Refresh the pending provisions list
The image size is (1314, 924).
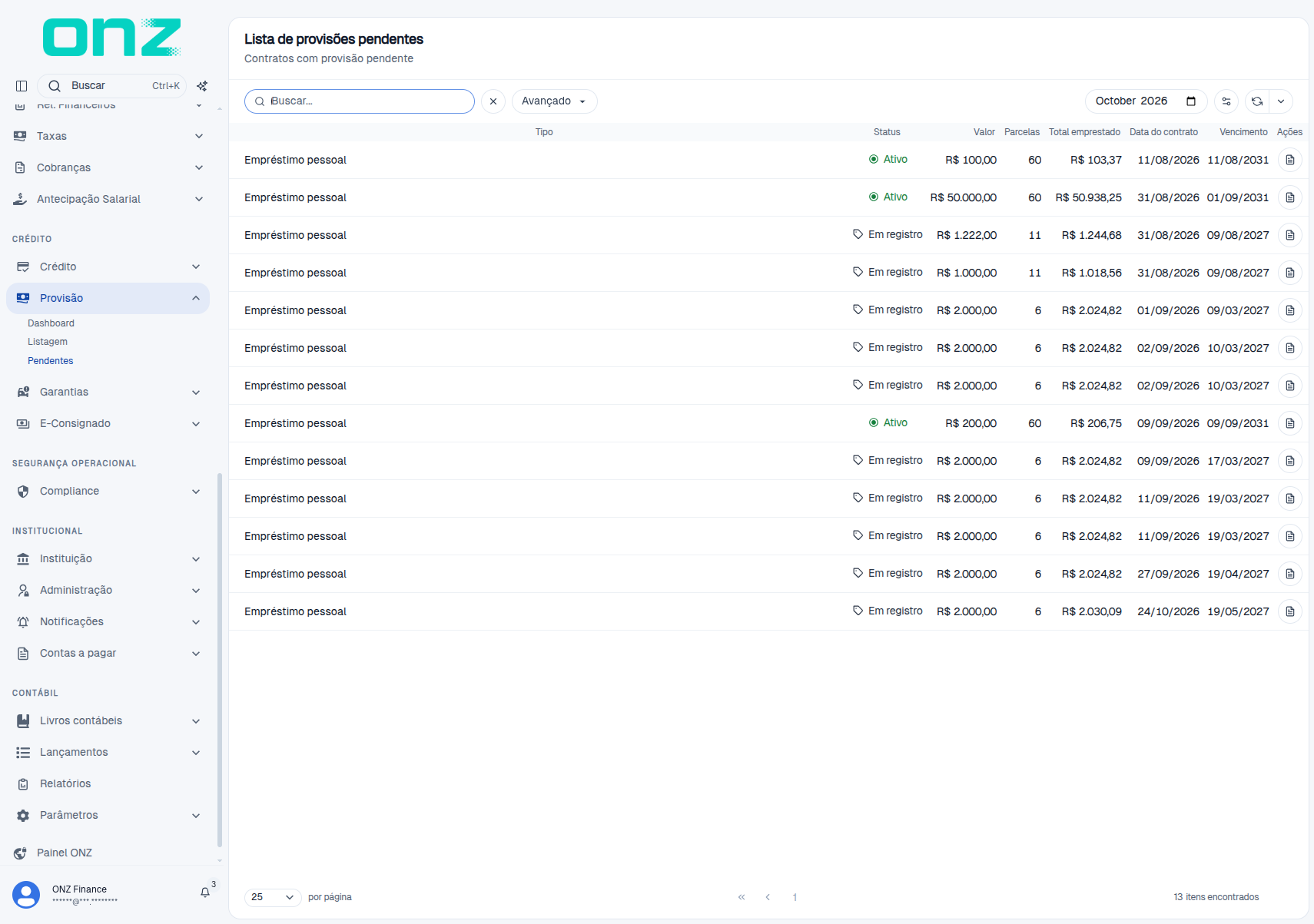[1257, 101]
